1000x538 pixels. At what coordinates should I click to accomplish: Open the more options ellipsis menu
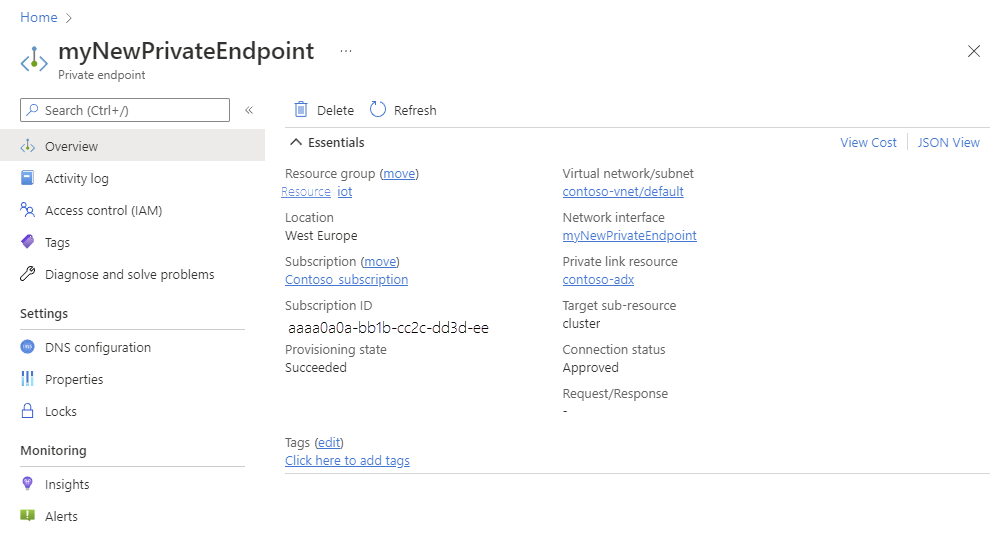[346, 51]
